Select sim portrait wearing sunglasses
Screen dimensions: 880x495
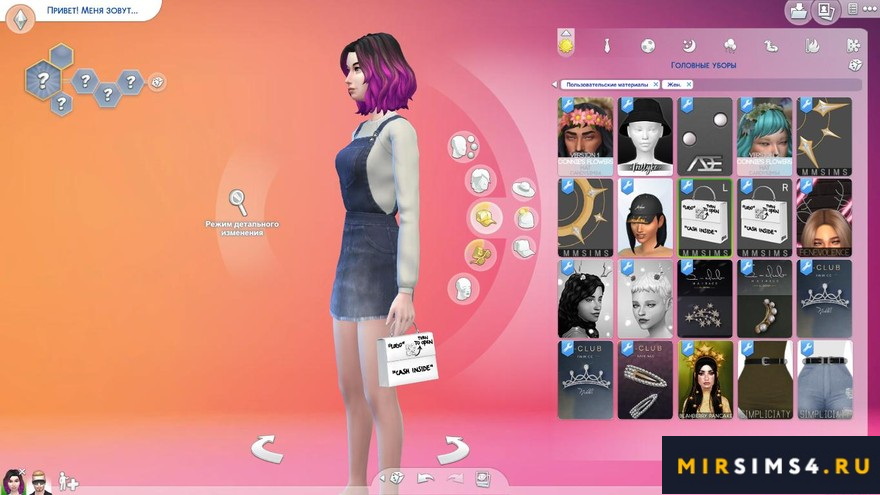coord(39,483)
